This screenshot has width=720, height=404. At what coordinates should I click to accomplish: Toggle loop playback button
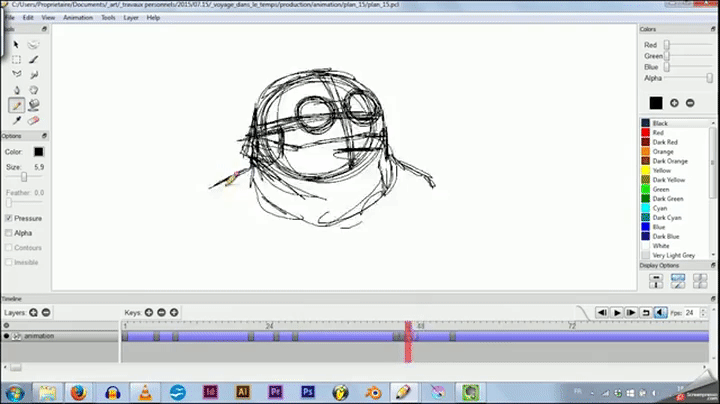(x=646, y=313)
